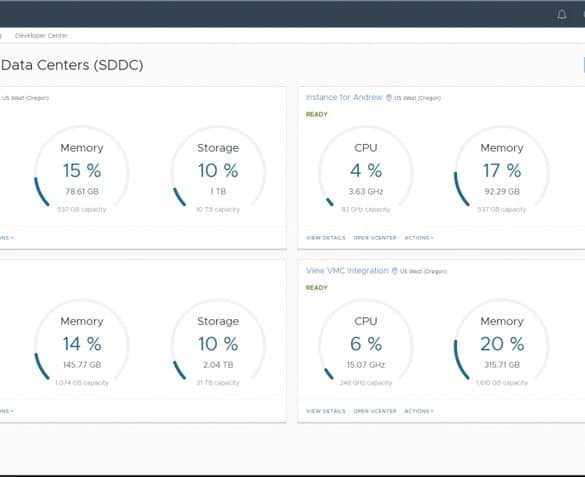The height and width of the screenshot is (477, 585).
Task: Click the 92.29 GB memory value
Action: [502, 191]
